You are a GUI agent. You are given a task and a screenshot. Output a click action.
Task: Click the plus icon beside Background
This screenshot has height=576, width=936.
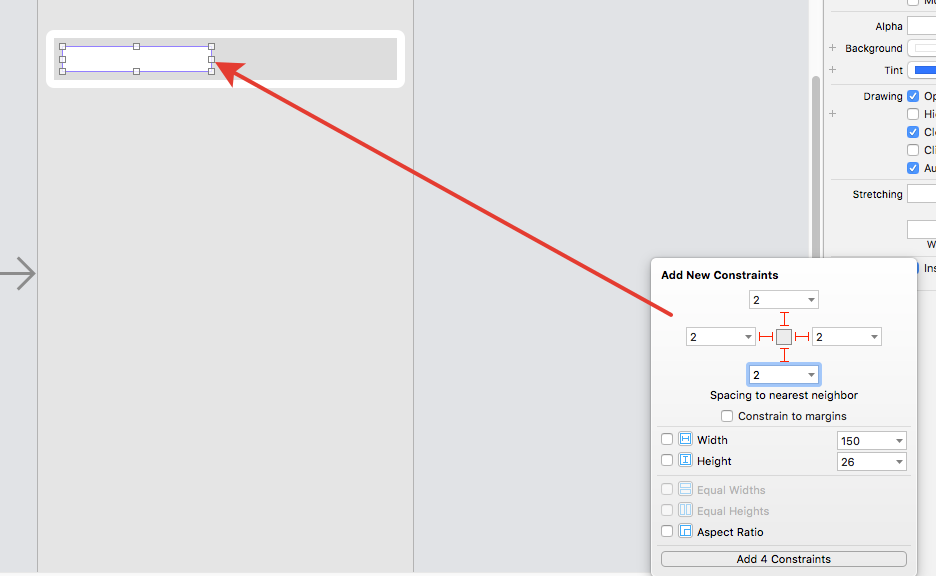(x=833, y=48)
